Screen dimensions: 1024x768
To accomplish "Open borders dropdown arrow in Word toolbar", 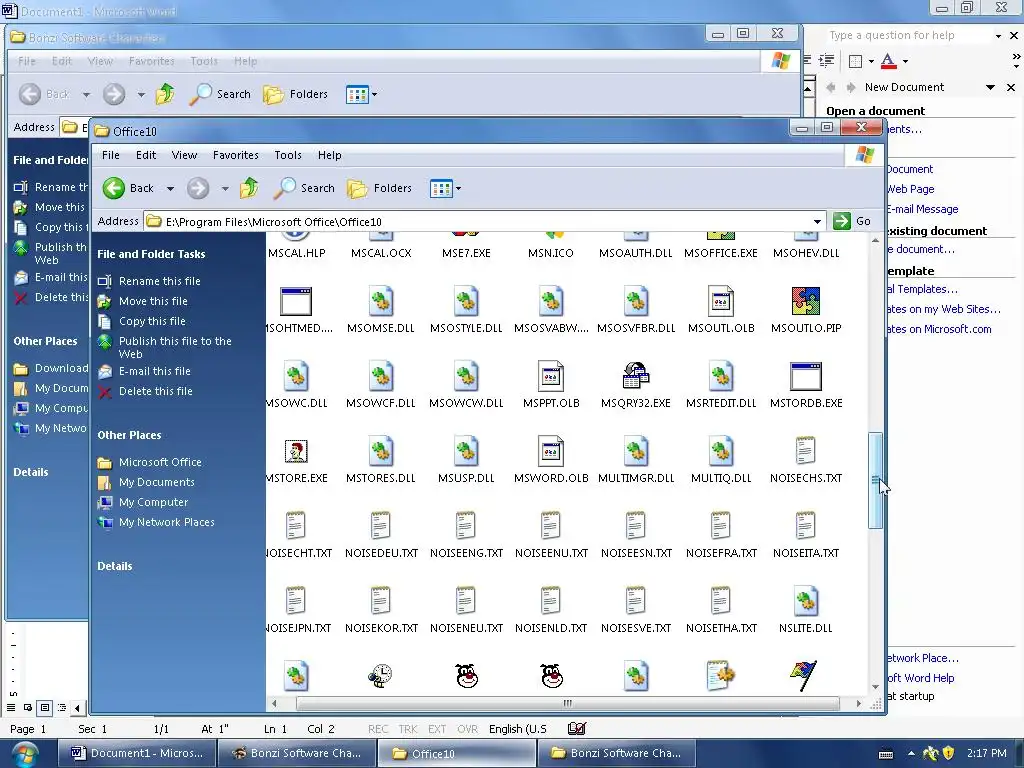I will 871,61.
